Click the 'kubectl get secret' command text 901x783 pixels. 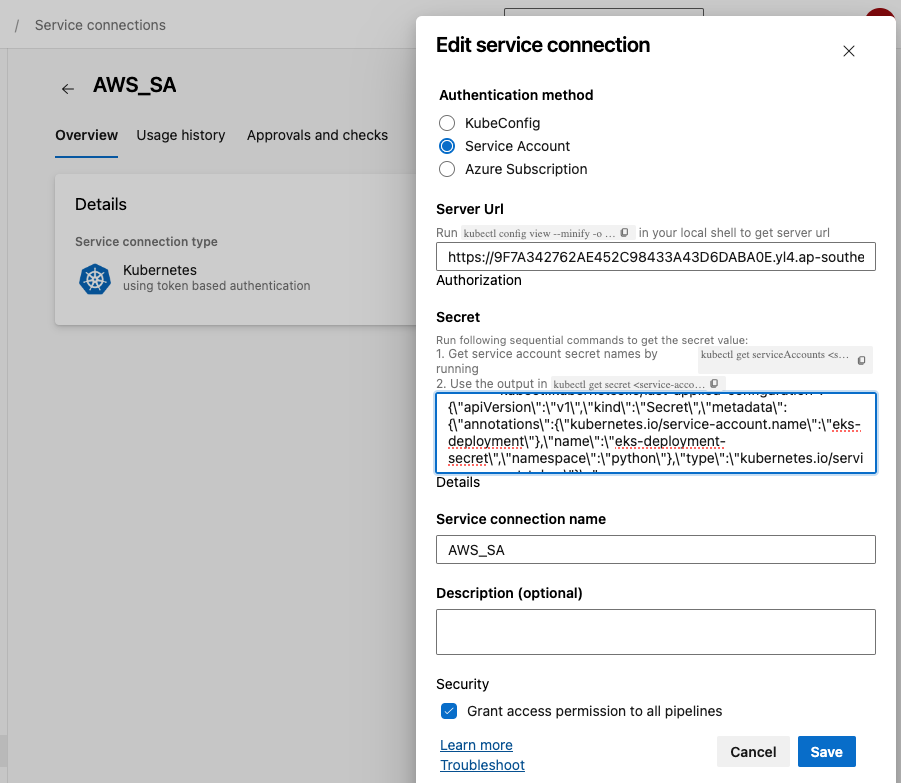point(629,384)
